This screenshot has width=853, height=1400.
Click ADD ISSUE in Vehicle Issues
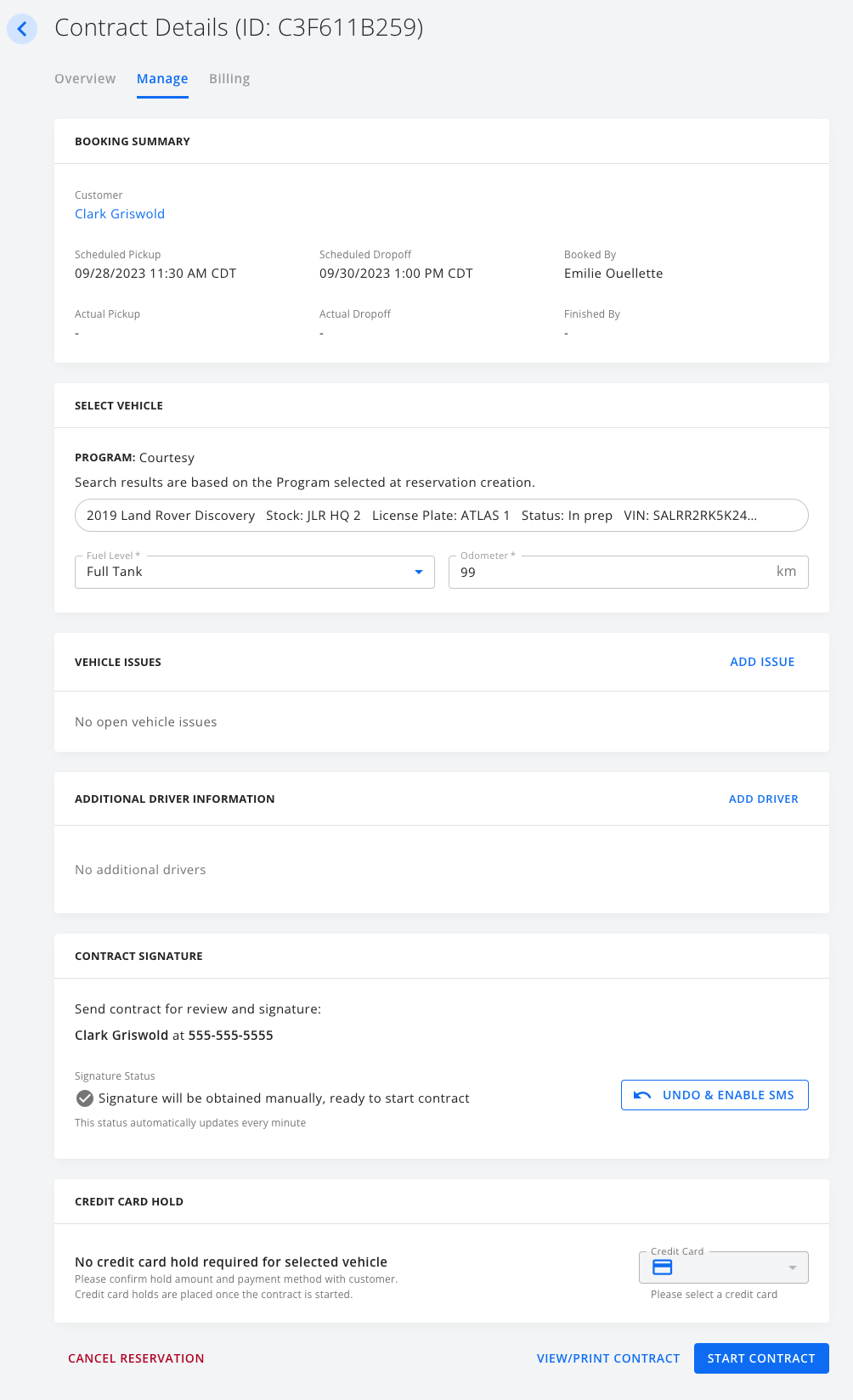click(762, 662)
